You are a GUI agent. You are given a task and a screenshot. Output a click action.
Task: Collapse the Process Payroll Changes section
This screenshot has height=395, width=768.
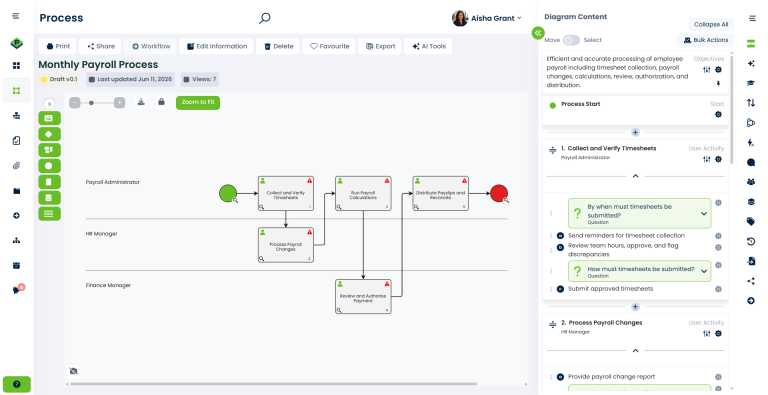(x=635, y=350)
